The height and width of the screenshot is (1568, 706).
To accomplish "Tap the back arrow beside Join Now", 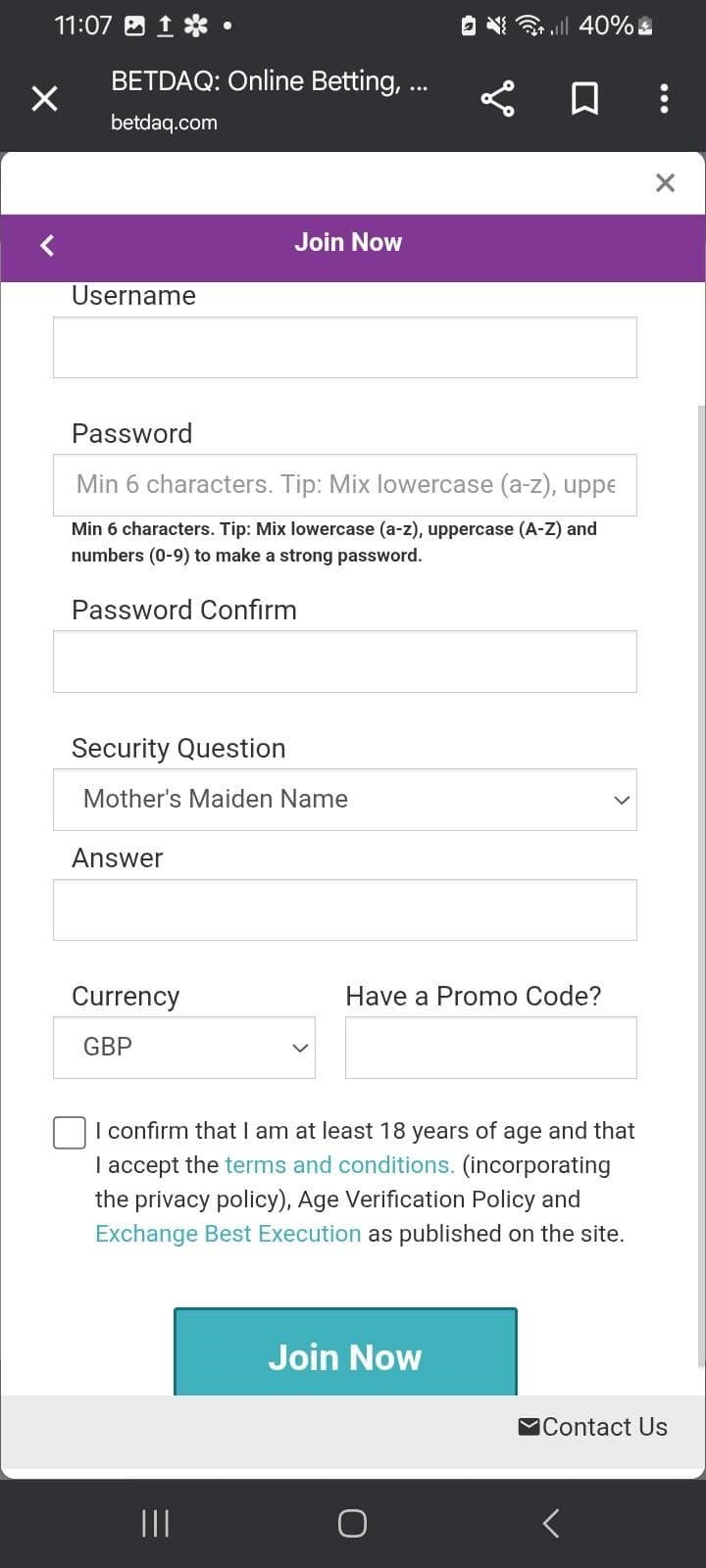I will [x=46, y=245].
